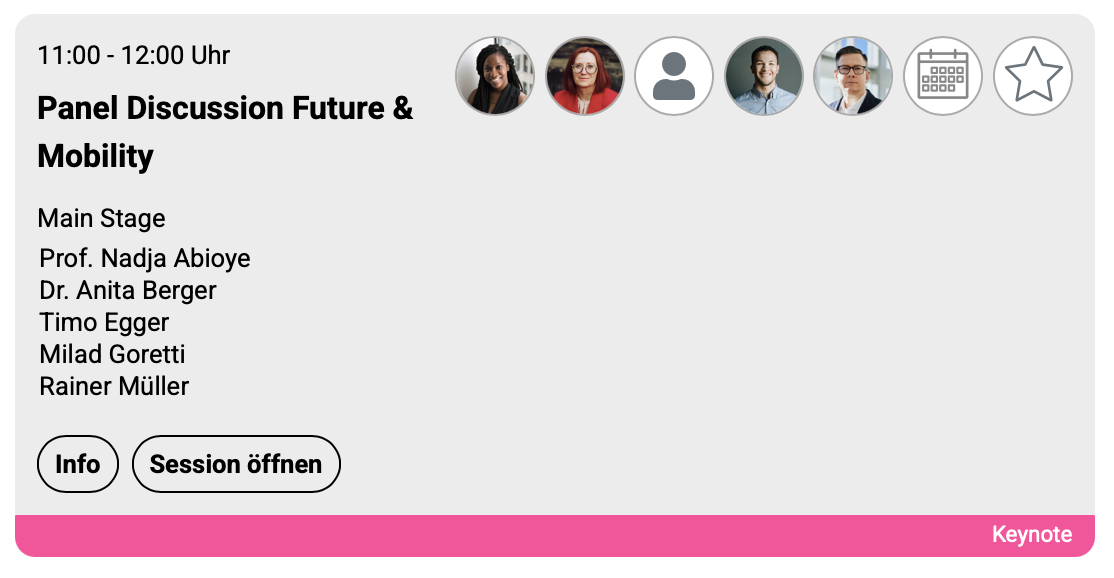Select speaker Prof. Nadja Abioye
The image size is (1114, 578).
[x=145, y=258]
